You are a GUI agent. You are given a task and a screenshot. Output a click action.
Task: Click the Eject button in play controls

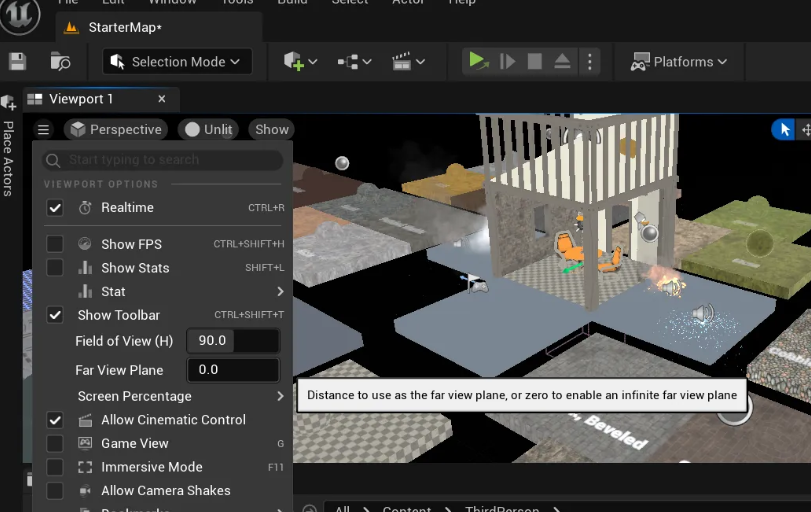click(x=562, y=62)
